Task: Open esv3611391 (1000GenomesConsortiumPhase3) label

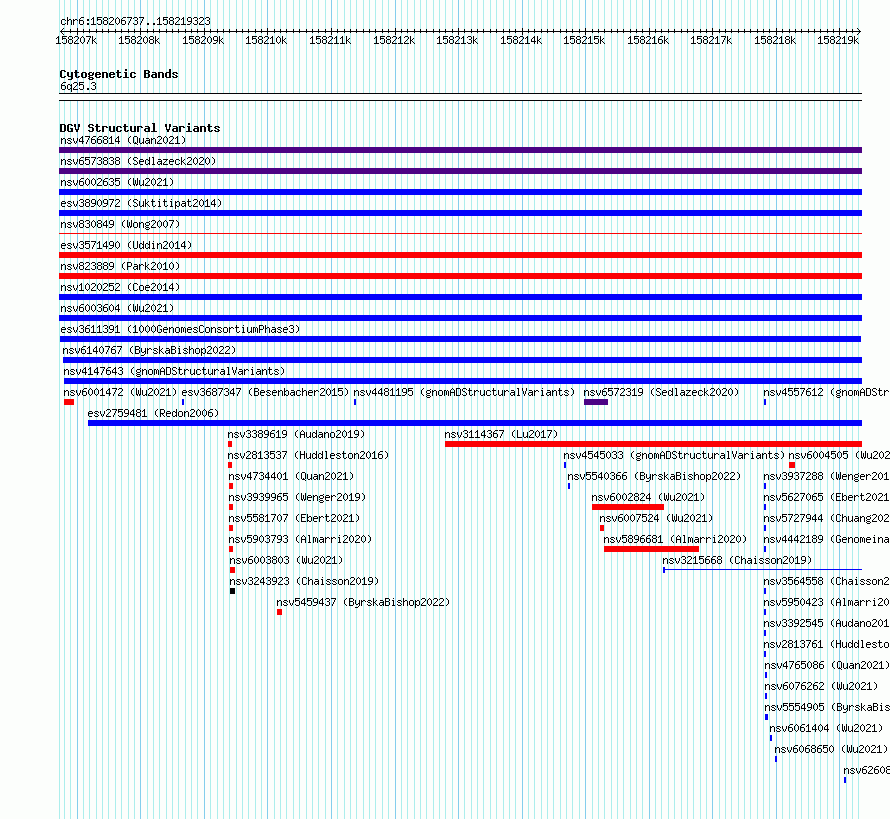Action: (180, 329)
